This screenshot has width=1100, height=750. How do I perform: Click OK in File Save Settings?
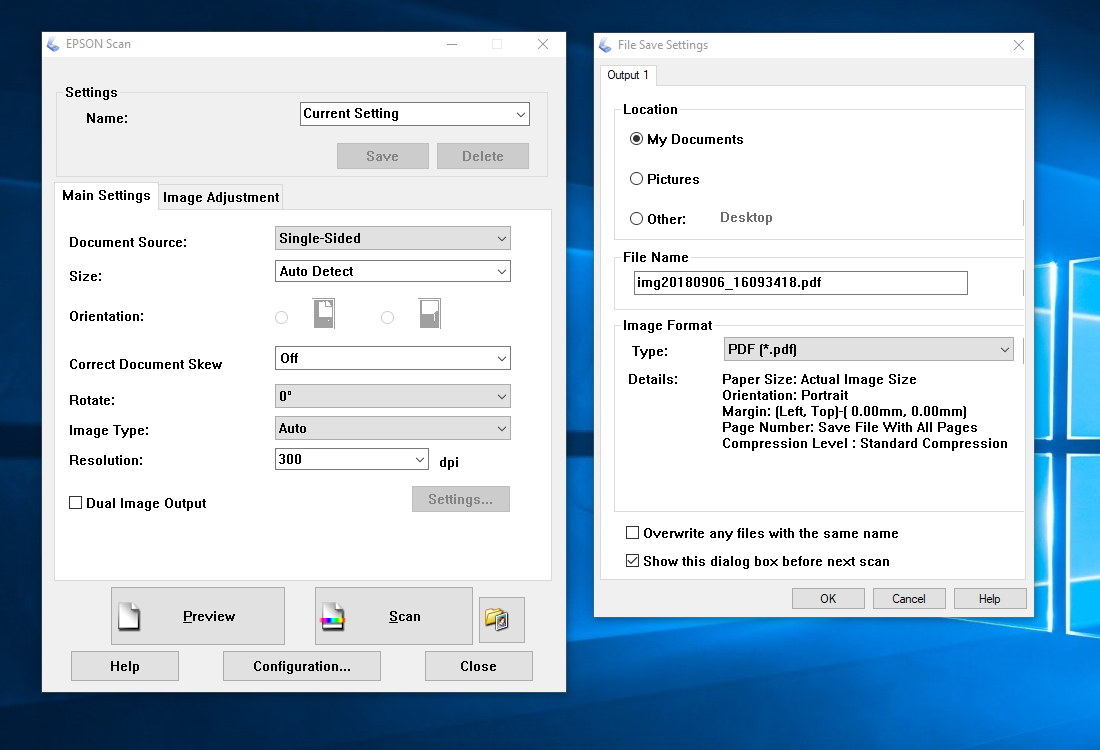828,598
